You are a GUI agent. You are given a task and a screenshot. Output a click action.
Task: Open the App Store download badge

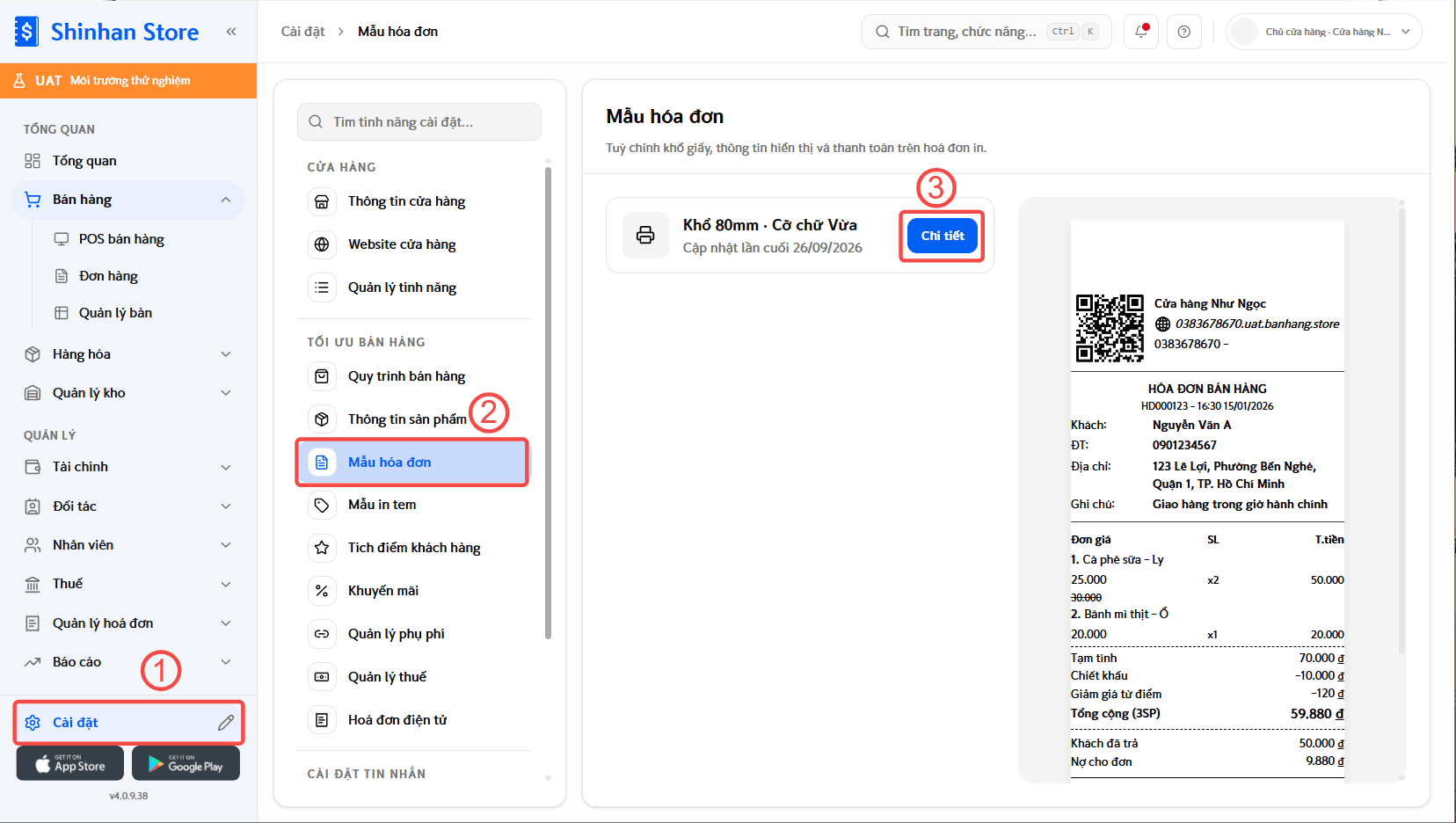pyautogui.click(x=70, y=764)
